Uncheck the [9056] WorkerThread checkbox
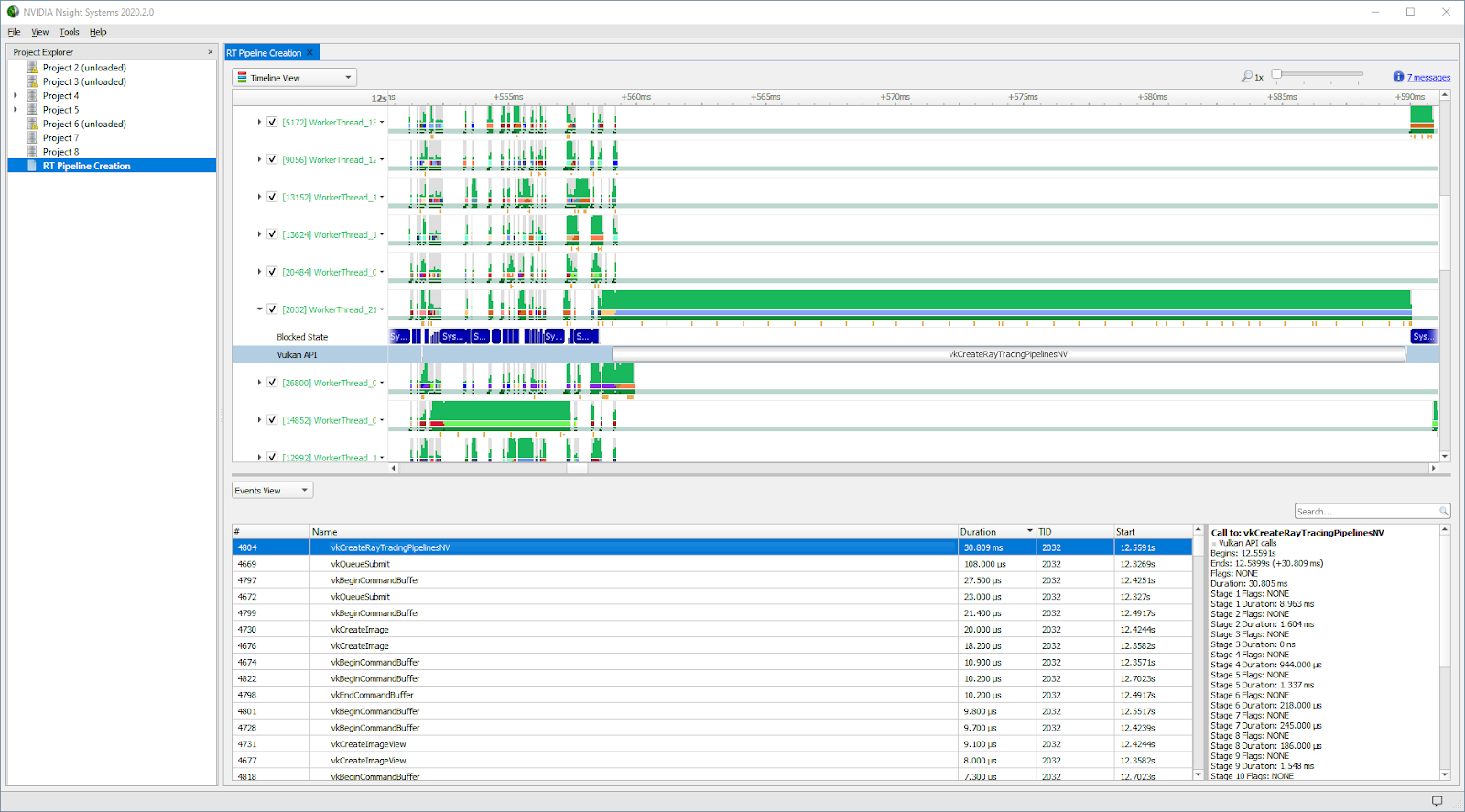 tap(272, 159)
